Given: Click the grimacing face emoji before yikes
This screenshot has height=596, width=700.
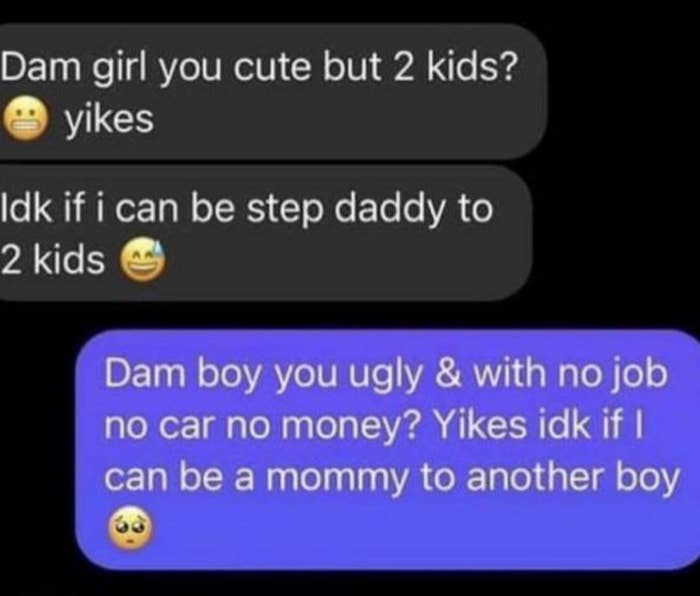Looking at the screenshot, I should [x=26, y=119].
